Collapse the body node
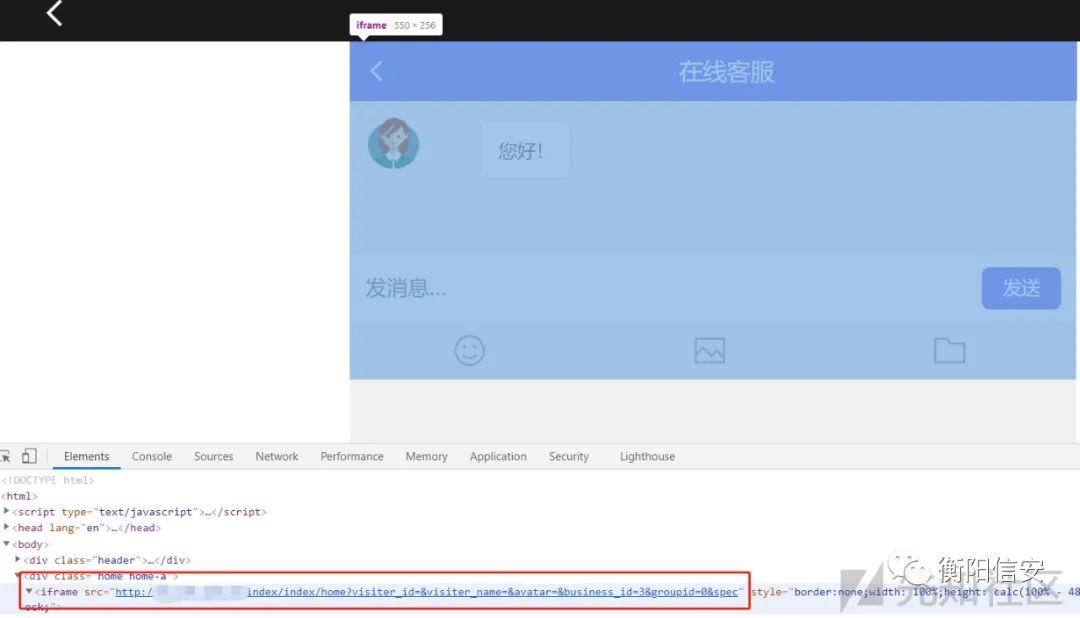1080x618 pixels. click(6, 544)
